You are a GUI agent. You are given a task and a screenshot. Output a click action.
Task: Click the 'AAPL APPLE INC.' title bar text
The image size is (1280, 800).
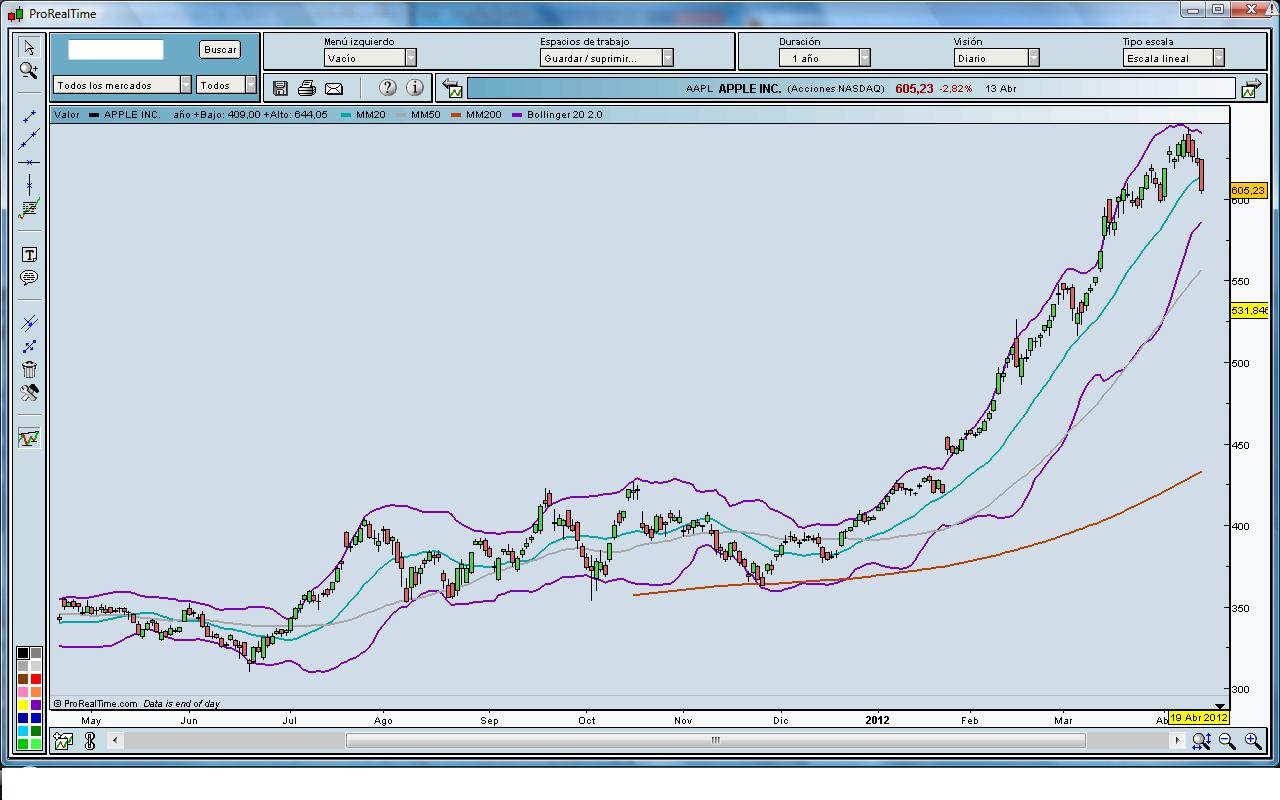(734, 89)
